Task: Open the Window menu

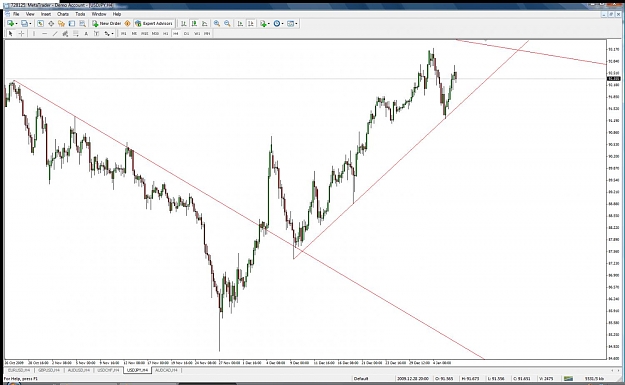Action: click(x=99, y=14)
